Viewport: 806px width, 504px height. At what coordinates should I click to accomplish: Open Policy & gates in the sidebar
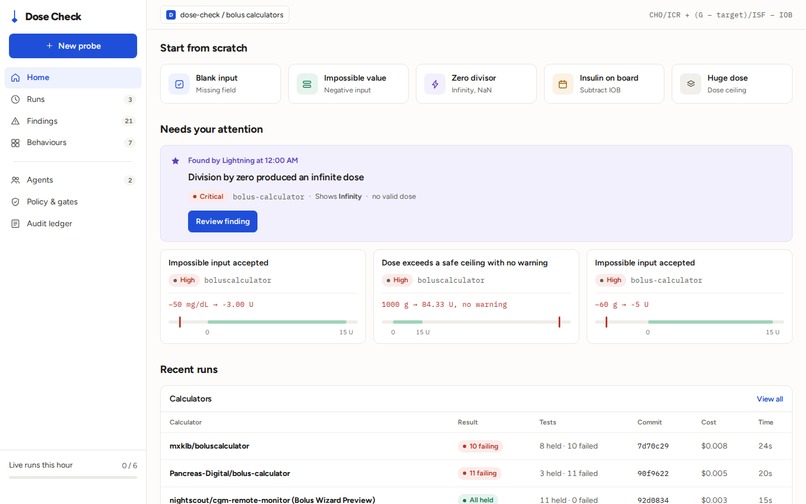73,202
